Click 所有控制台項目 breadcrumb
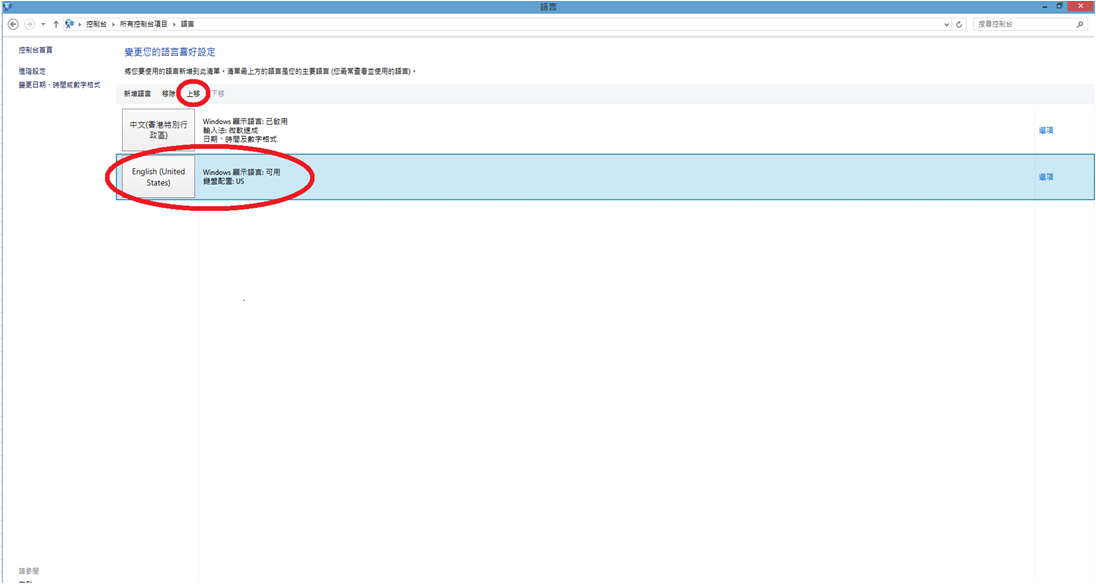Screen dimensions: 1096x584 click(144, 24)
